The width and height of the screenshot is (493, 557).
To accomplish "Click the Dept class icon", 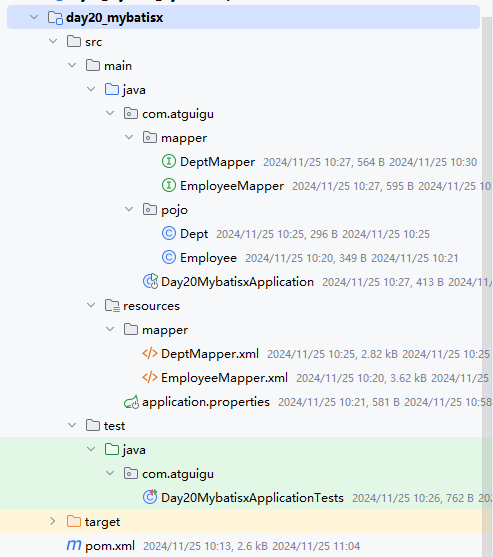I will pyautogui.click(x=169, y=233).
